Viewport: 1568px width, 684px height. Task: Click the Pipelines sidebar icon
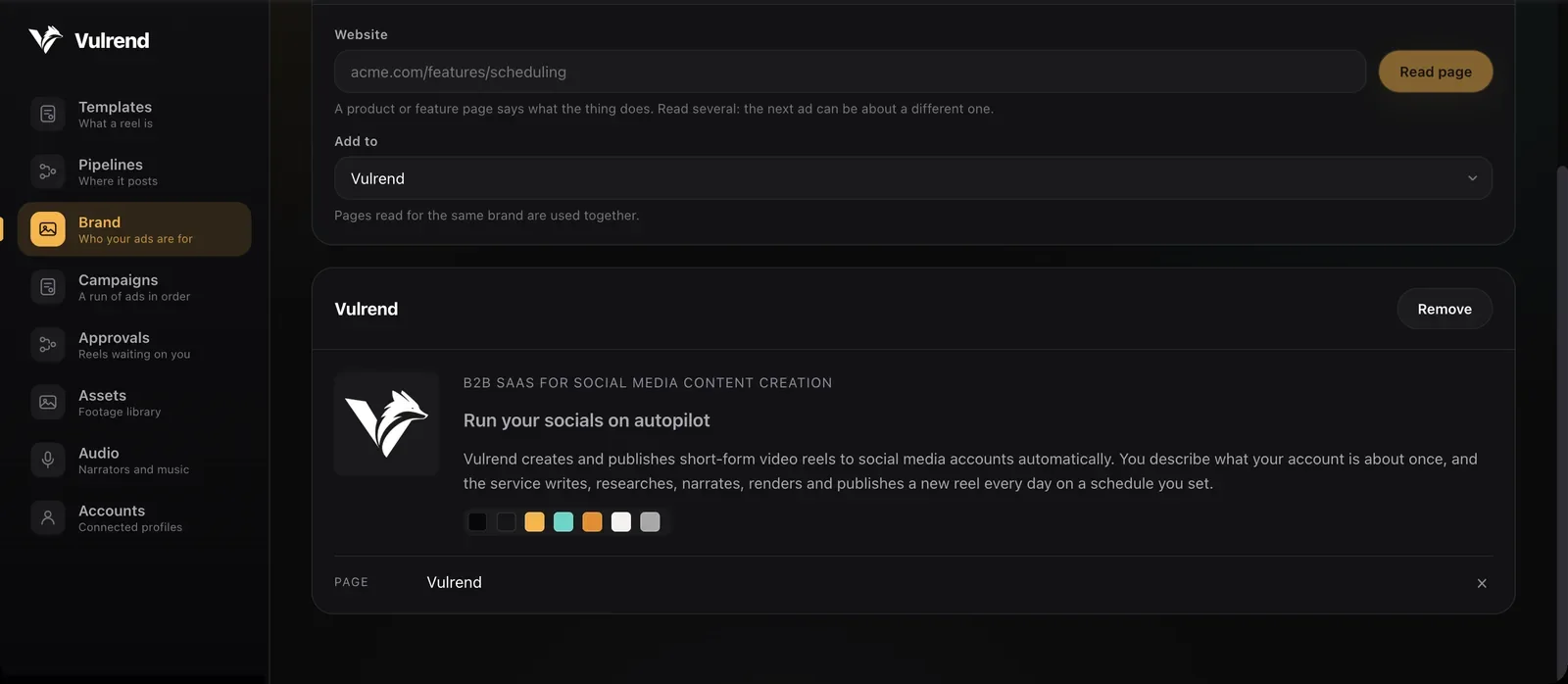pyautogui.click(x=48, y=171)
